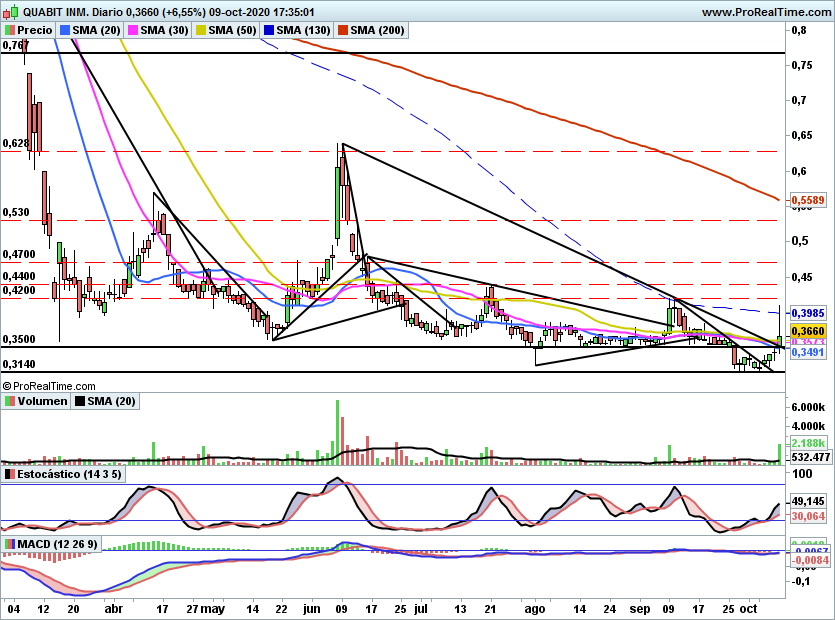Click the QUABIT INM. Diario chart title
The height and width of the screenshot is (620, 835).
[73, 12]
